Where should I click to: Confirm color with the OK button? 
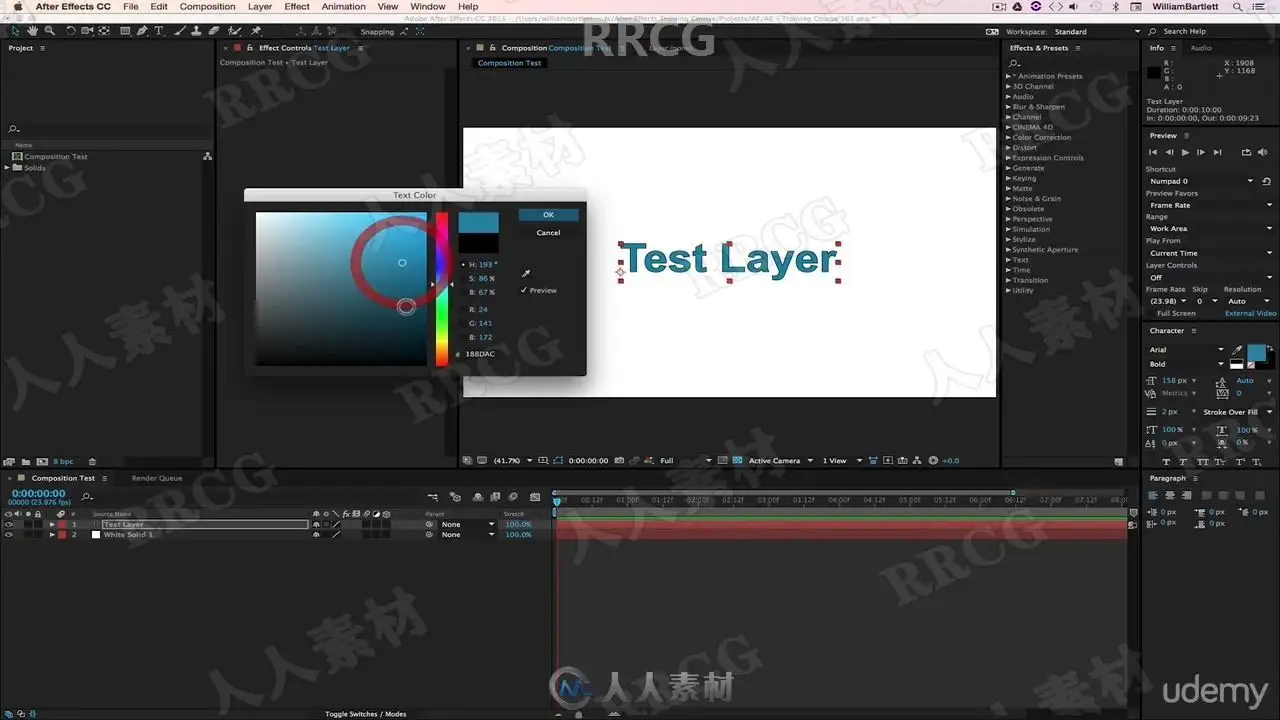pyautogui.click(x=548, y=215)
